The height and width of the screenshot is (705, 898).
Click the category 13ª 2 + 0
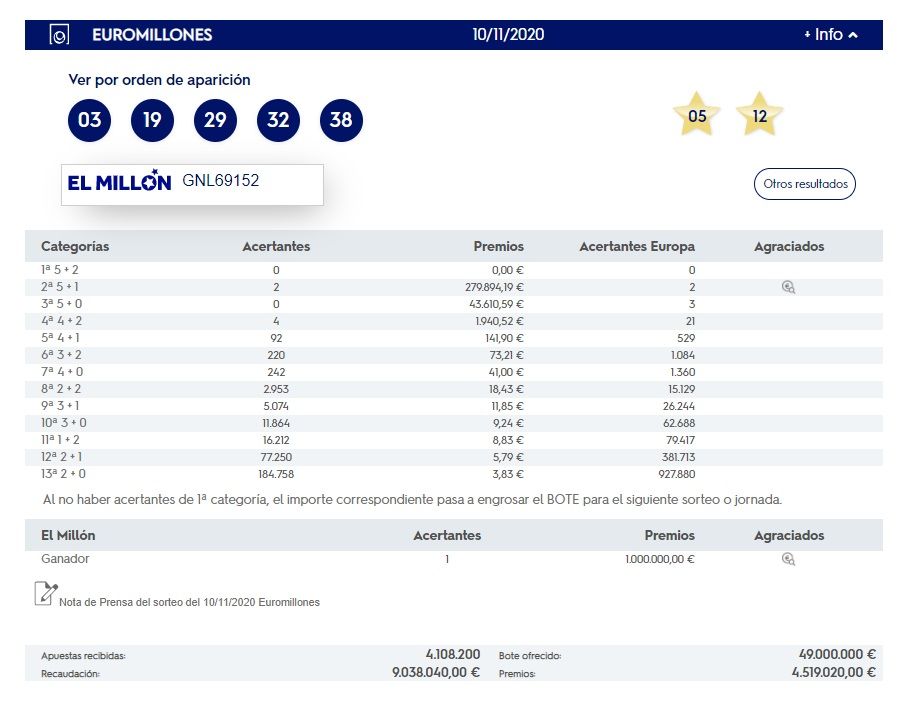click(64, 474)
